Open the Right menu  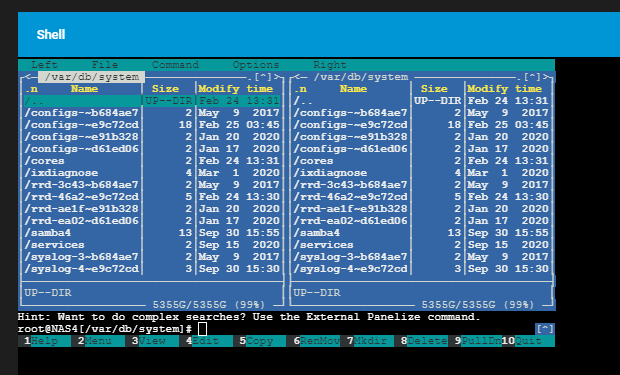pyautogui.click(x=330, y=65)
